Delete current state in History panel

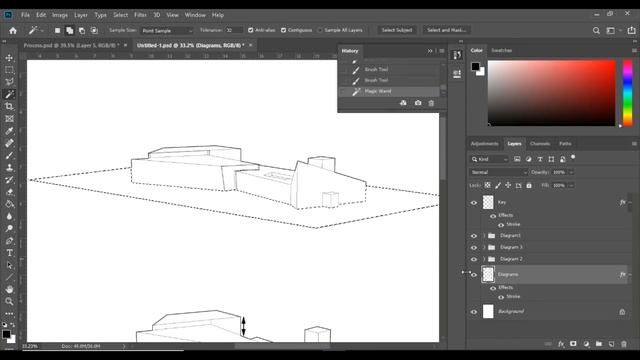point(431,103)
